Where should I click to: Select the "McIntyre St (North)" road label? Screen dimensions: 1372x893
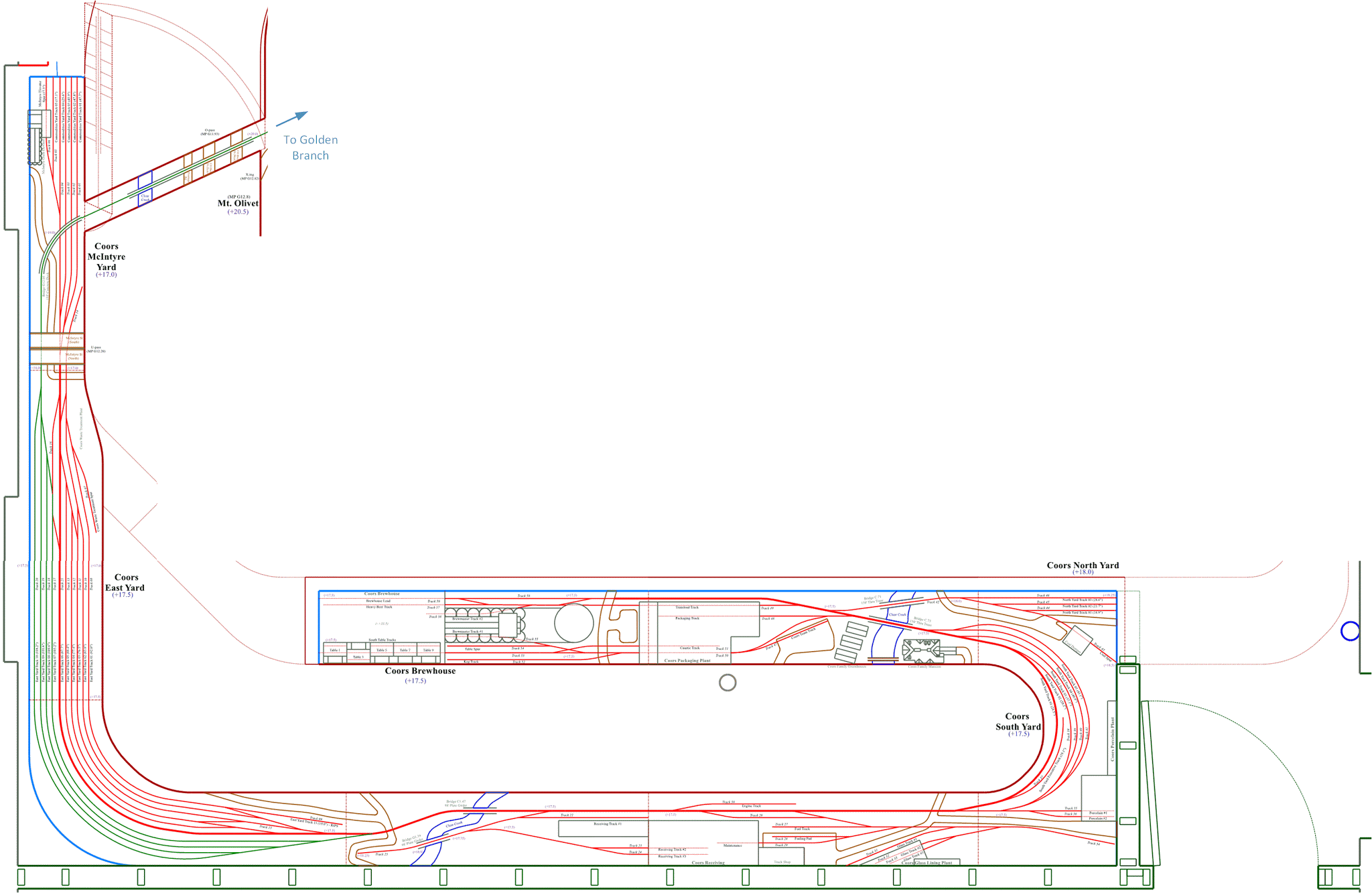coord(74,356)
